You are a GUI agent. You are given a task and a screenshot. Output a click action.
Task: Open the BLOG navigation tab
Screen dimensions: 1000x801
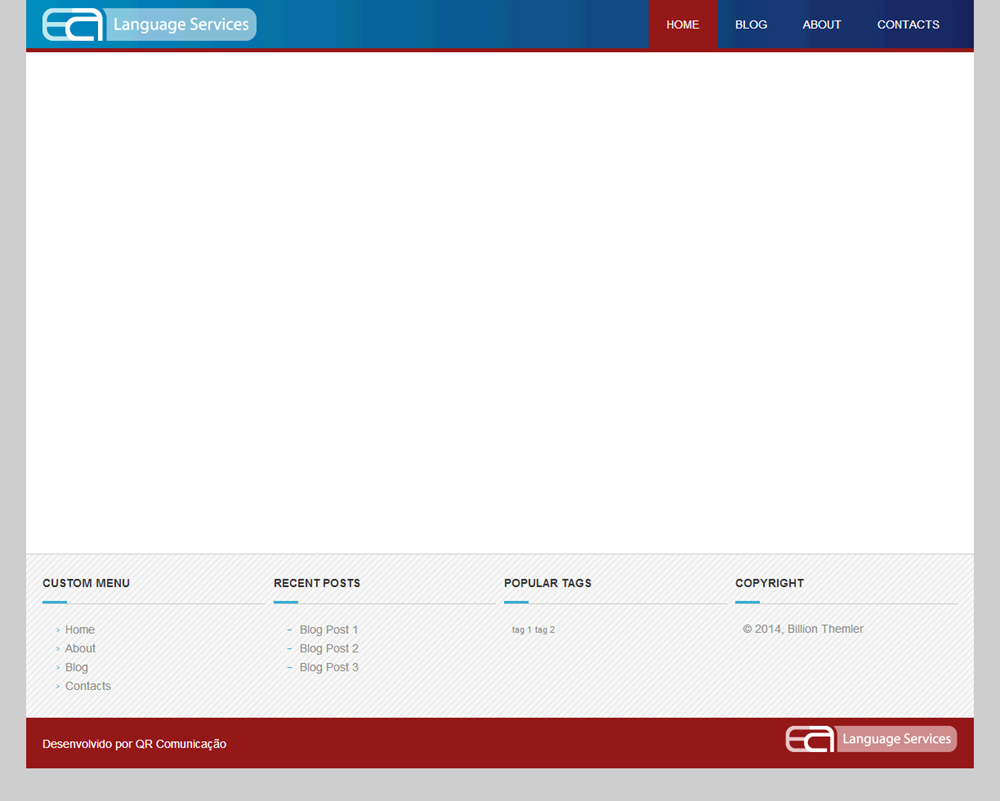(751, 25)
